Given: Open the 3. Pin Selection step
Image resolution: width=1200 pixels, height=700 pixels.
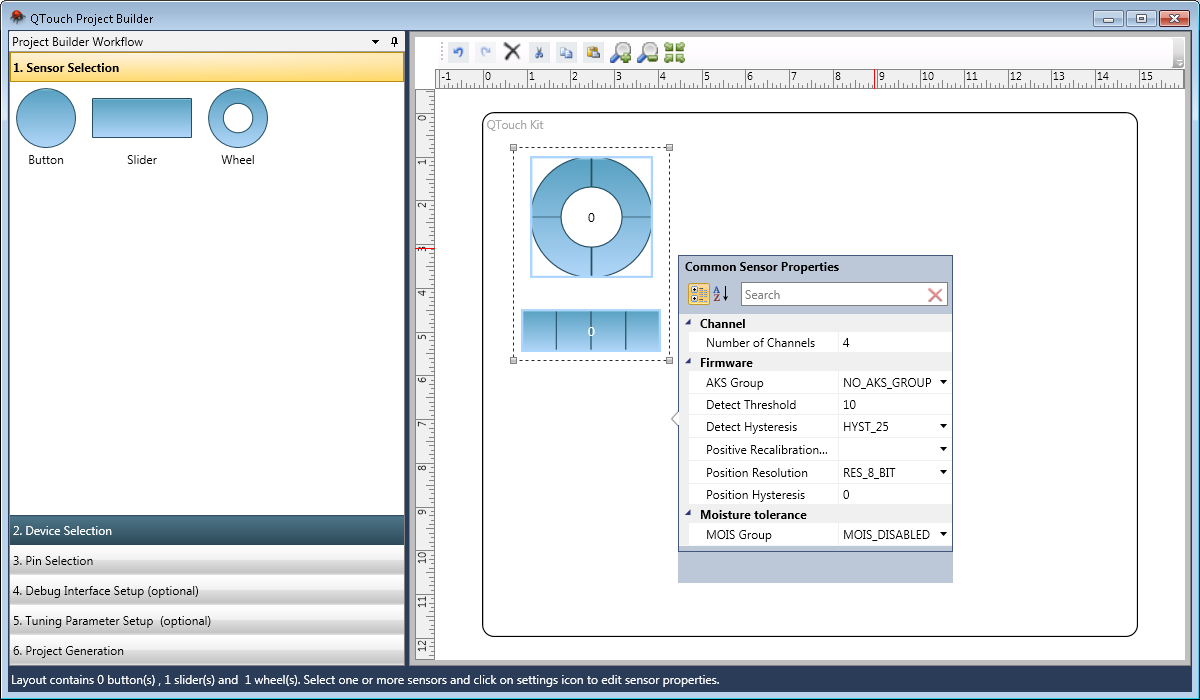Looking at the screenshot, I should pyautogui.click(x=207, y=561).
